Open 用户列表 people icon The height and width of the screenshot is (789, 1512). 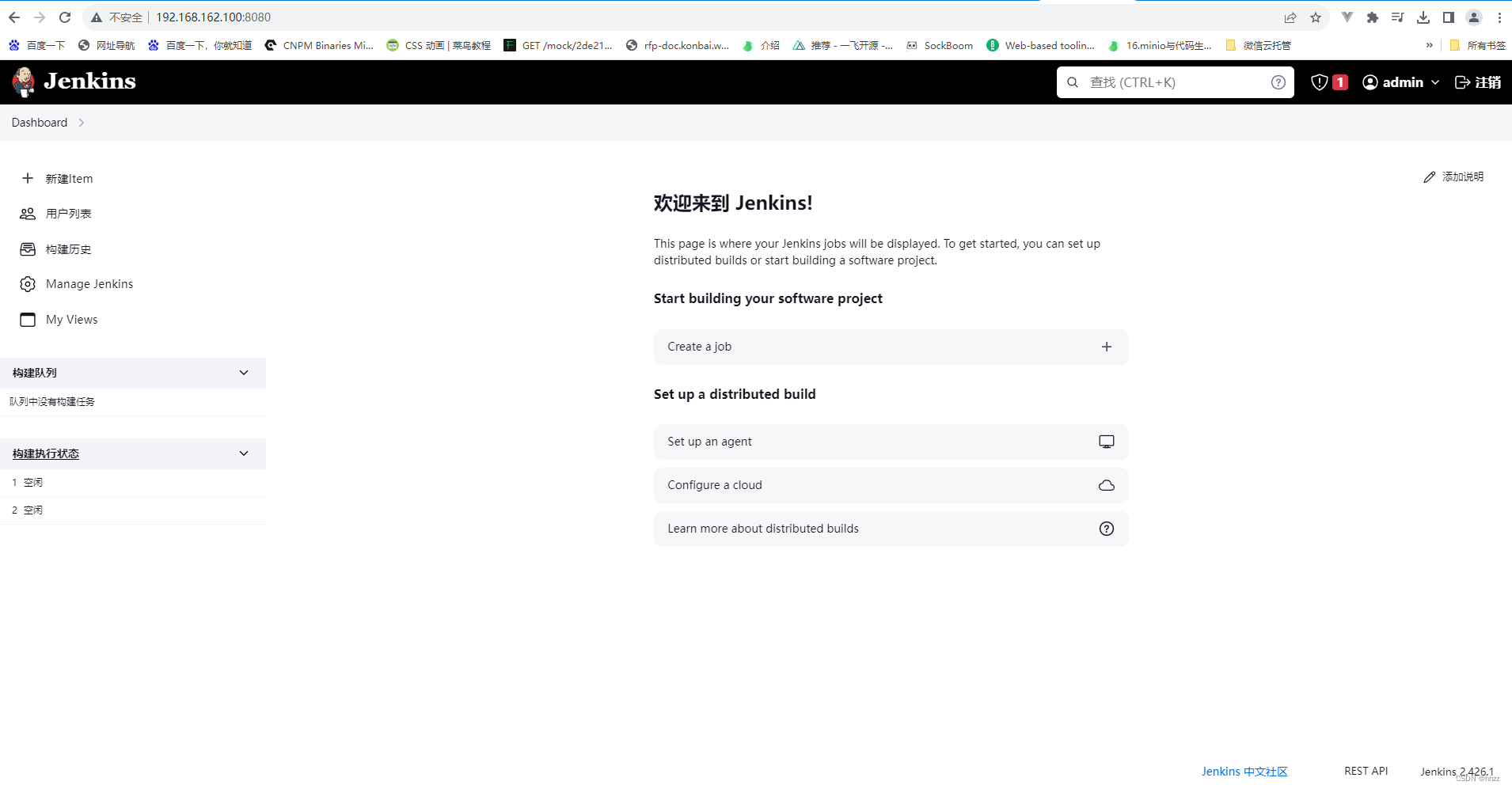(x=28, y=214)
